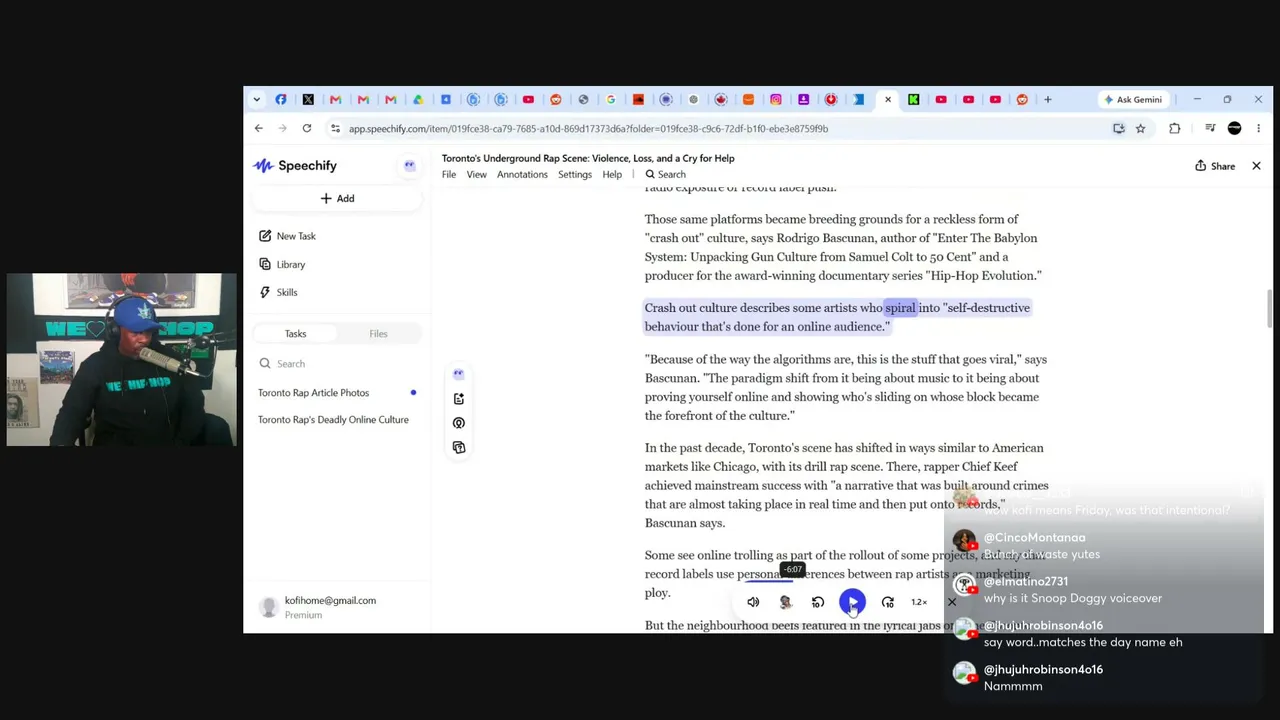1280x720 pixels.
Task: Click the purple AI chat icon in floating toolbar
Action: 458,374
